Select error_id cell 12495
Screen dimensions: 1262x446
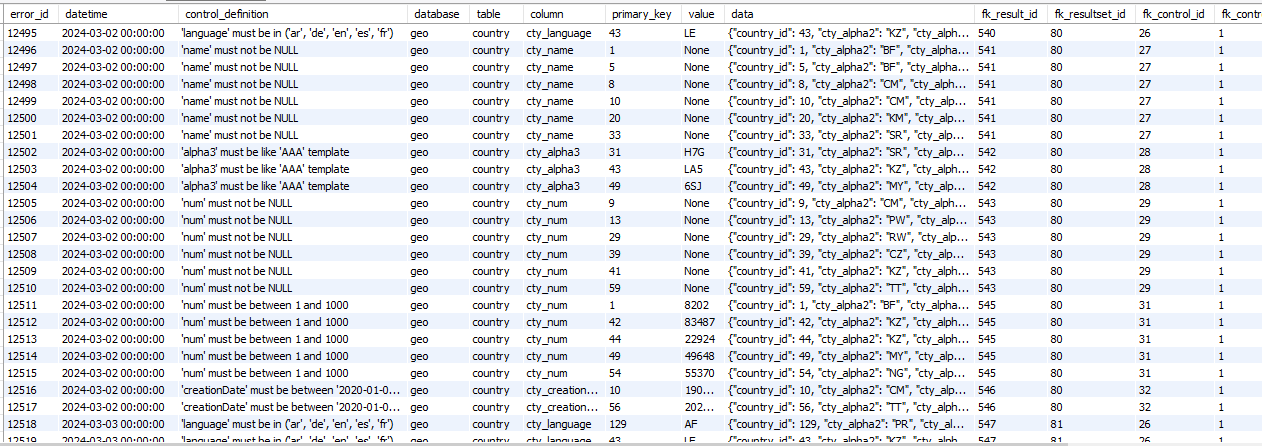(22, 33)
